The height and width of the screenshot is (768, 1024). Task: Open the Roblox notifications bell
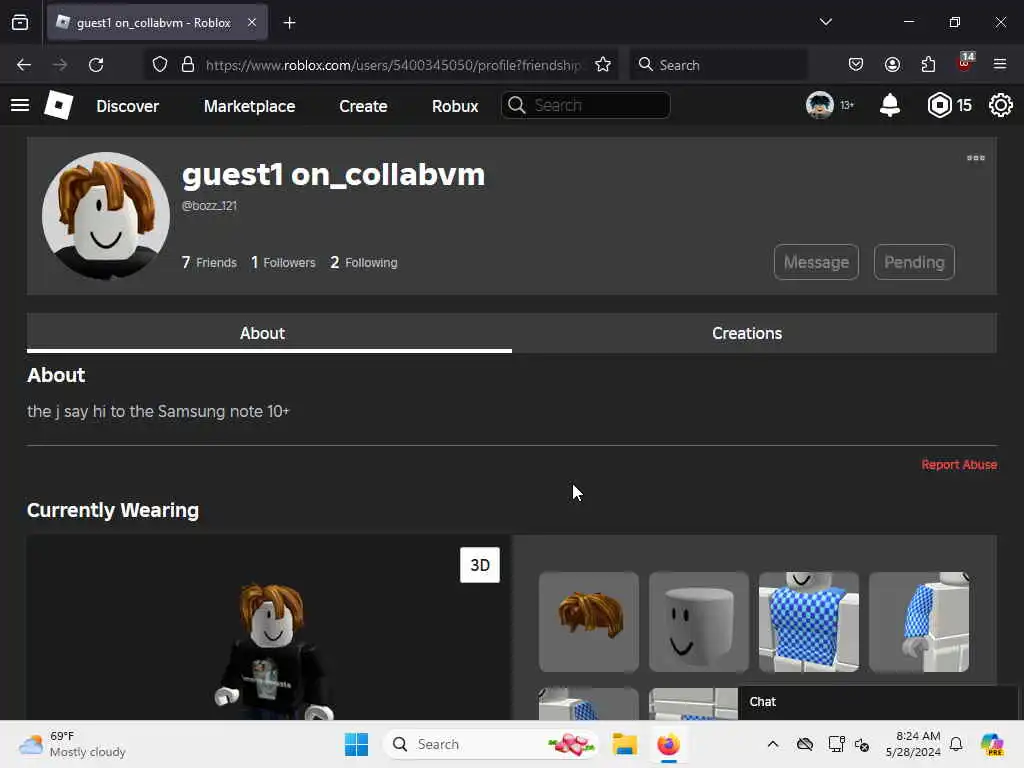pos(889,105)
